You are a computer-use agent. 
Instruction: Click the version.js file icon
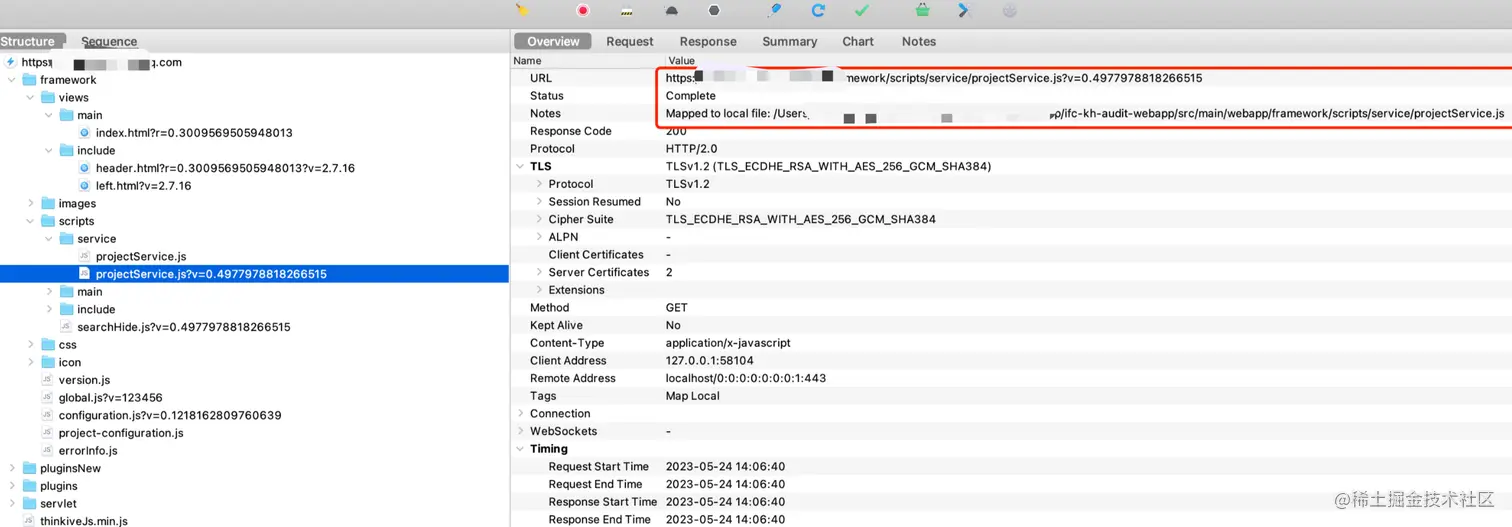[47, 380]
